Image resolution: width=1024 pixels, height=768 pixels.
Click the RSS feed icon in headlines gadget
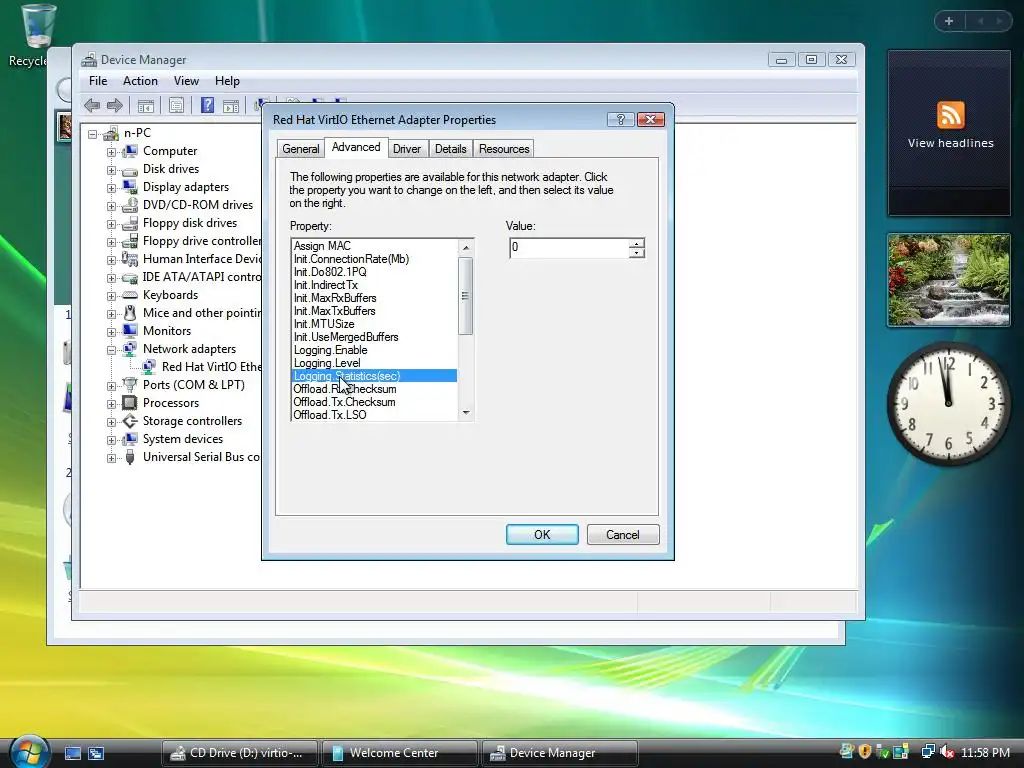click(x=950, y=116)
